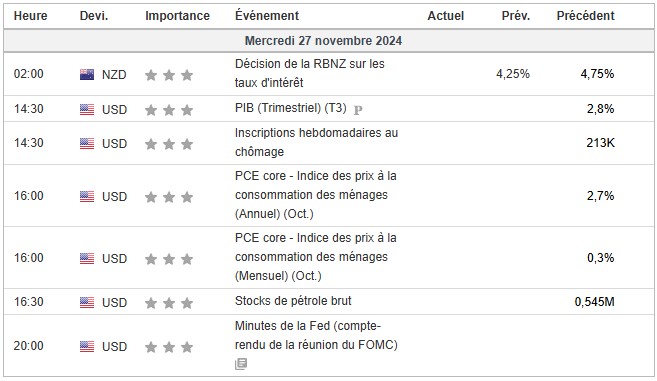Click the New Zealand flag icon
The image size is (657, 381).
87,75
